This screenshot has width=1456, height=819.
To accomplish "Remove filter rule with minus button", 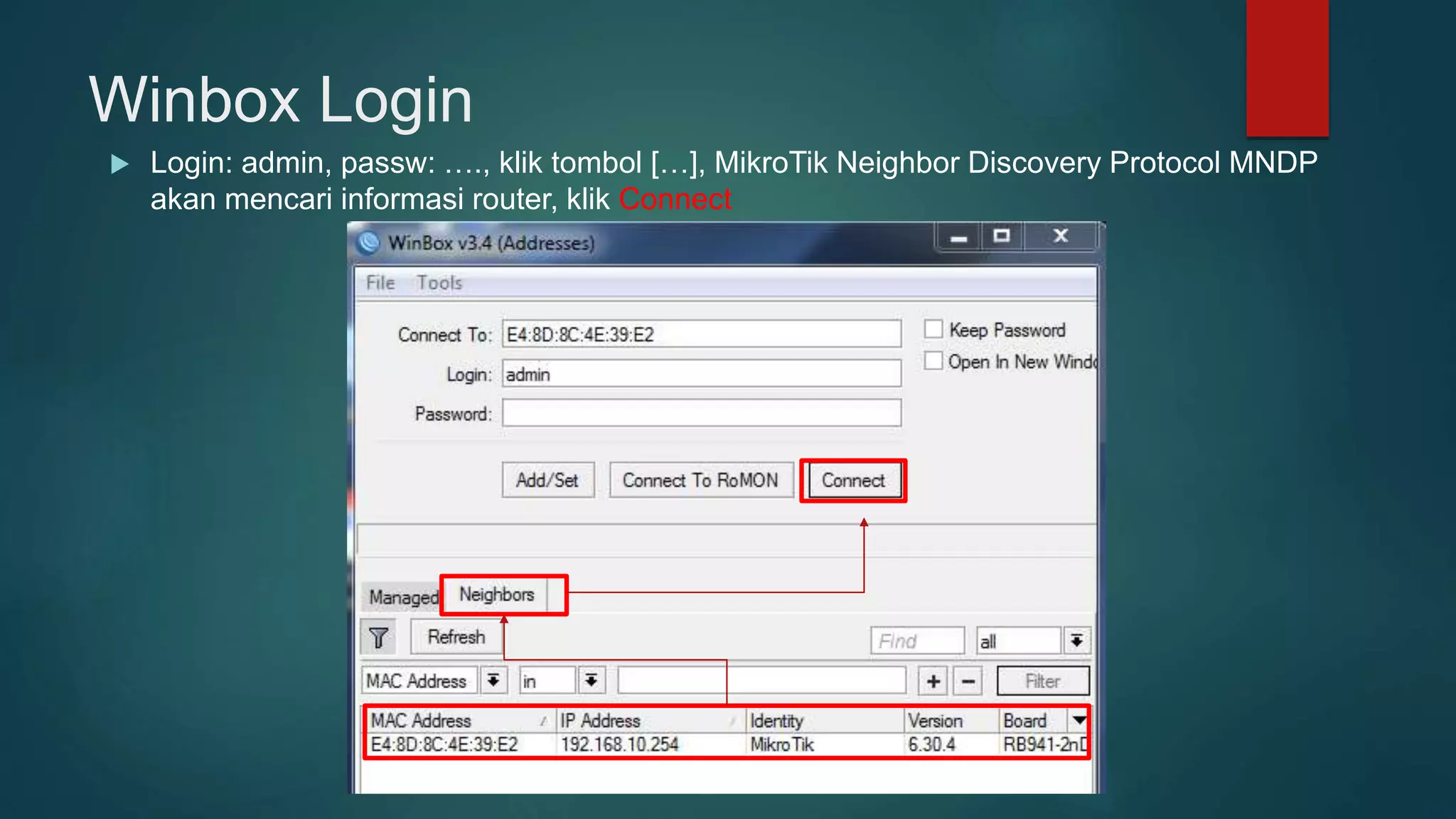I will tap(968, 681).
